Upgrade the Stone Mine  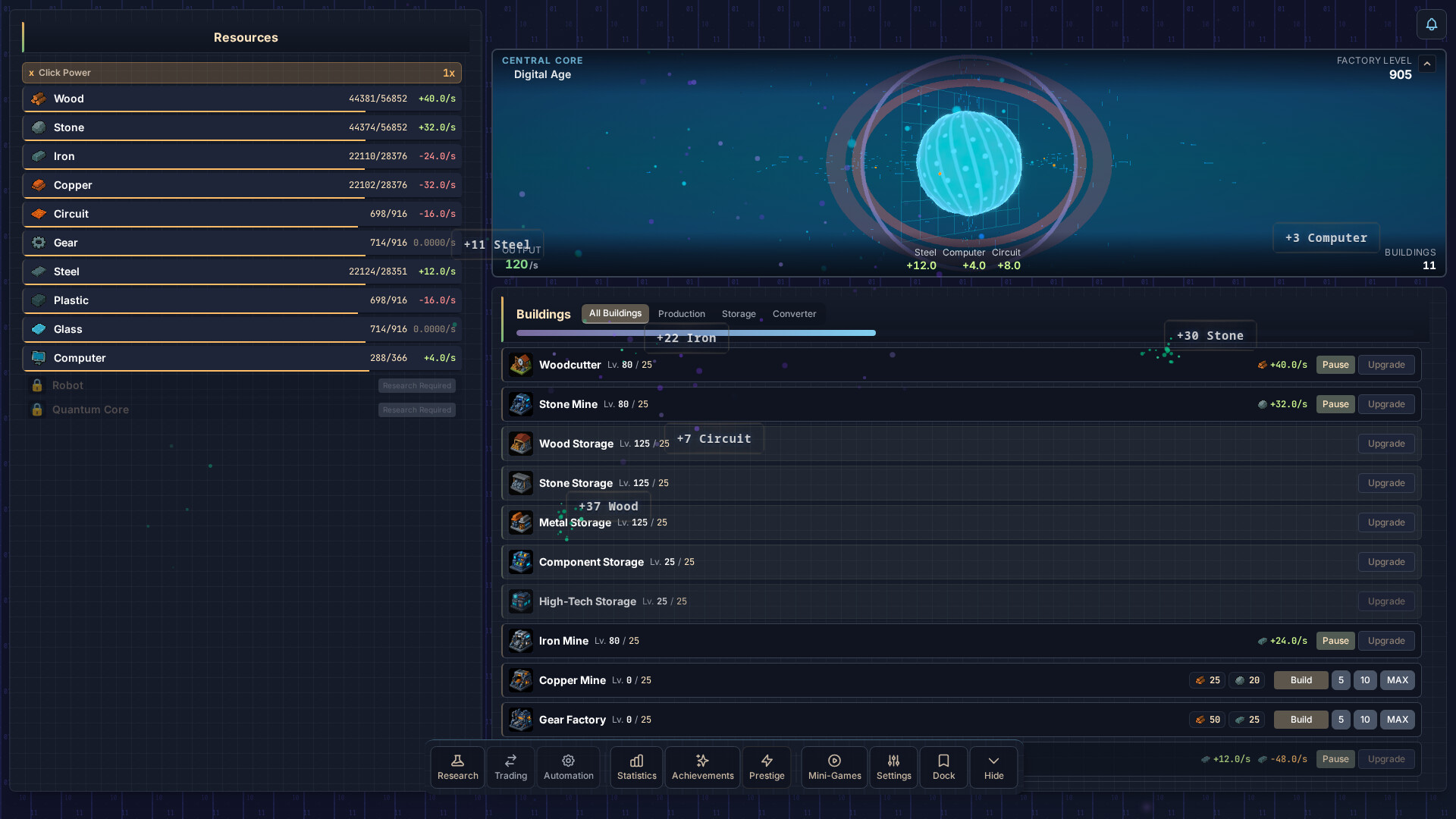click(x=1386, y=404)
